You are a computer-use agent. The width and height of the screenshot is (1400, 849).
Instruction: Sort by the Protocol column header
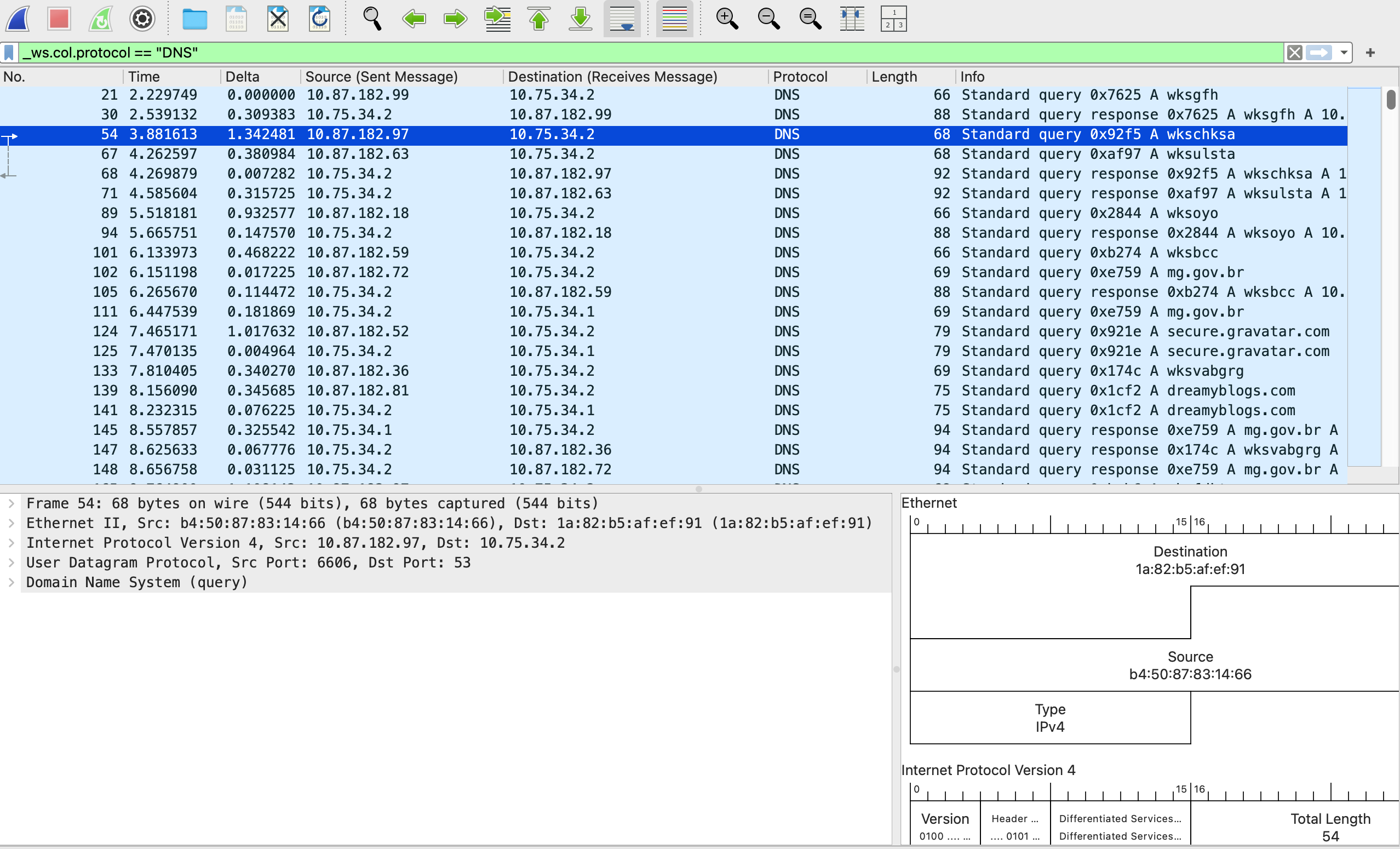[800, 77]
